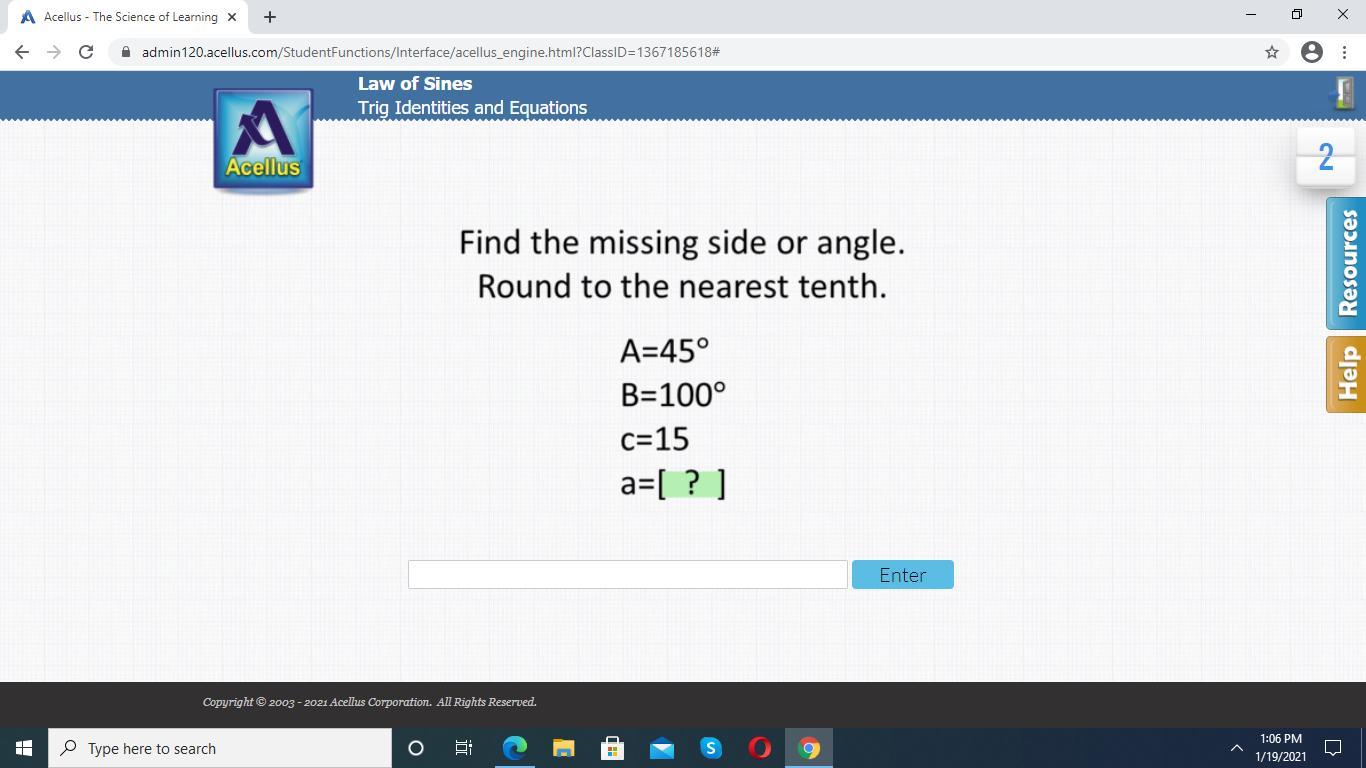Click the Chrome taskbar icon
The width and height of the screenshot is (1366, 768).
pyautogui.click(x=809, y=748)
